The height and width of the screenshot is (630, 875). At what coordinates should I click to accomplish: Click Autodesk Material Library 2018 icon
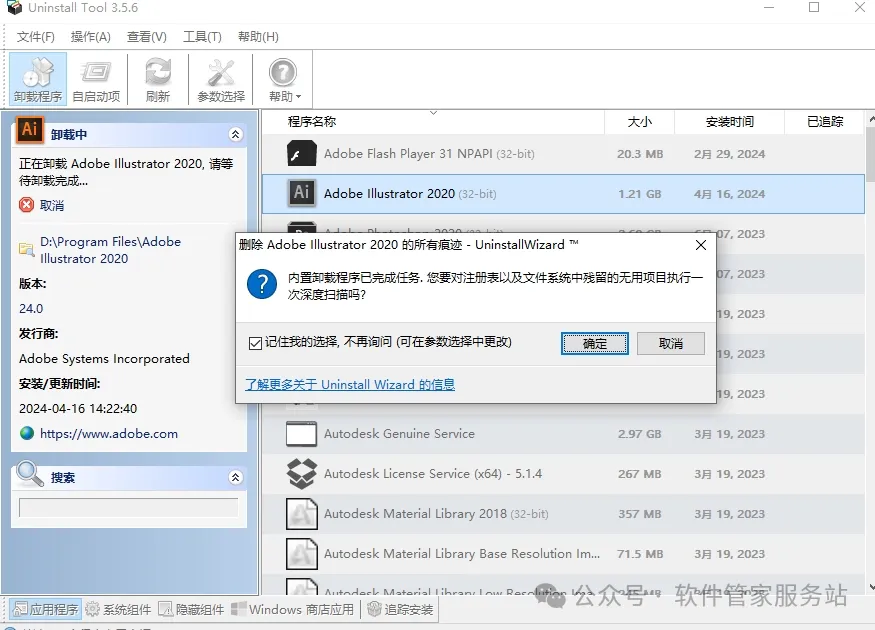pos(301,513)
